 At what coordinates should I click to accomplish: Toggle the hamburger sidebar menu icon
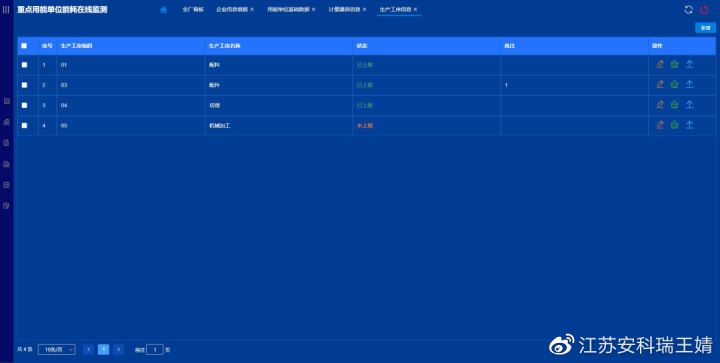click(6, 10)
